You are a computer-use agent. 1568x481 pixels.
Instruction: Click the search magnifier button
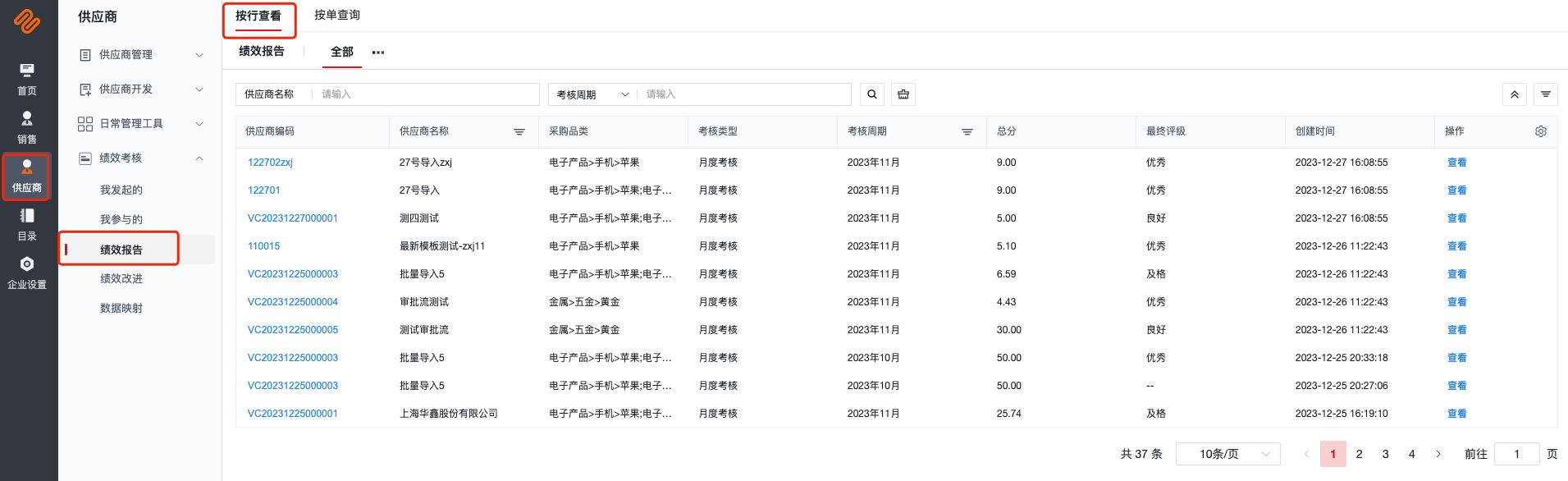point(872,94)
